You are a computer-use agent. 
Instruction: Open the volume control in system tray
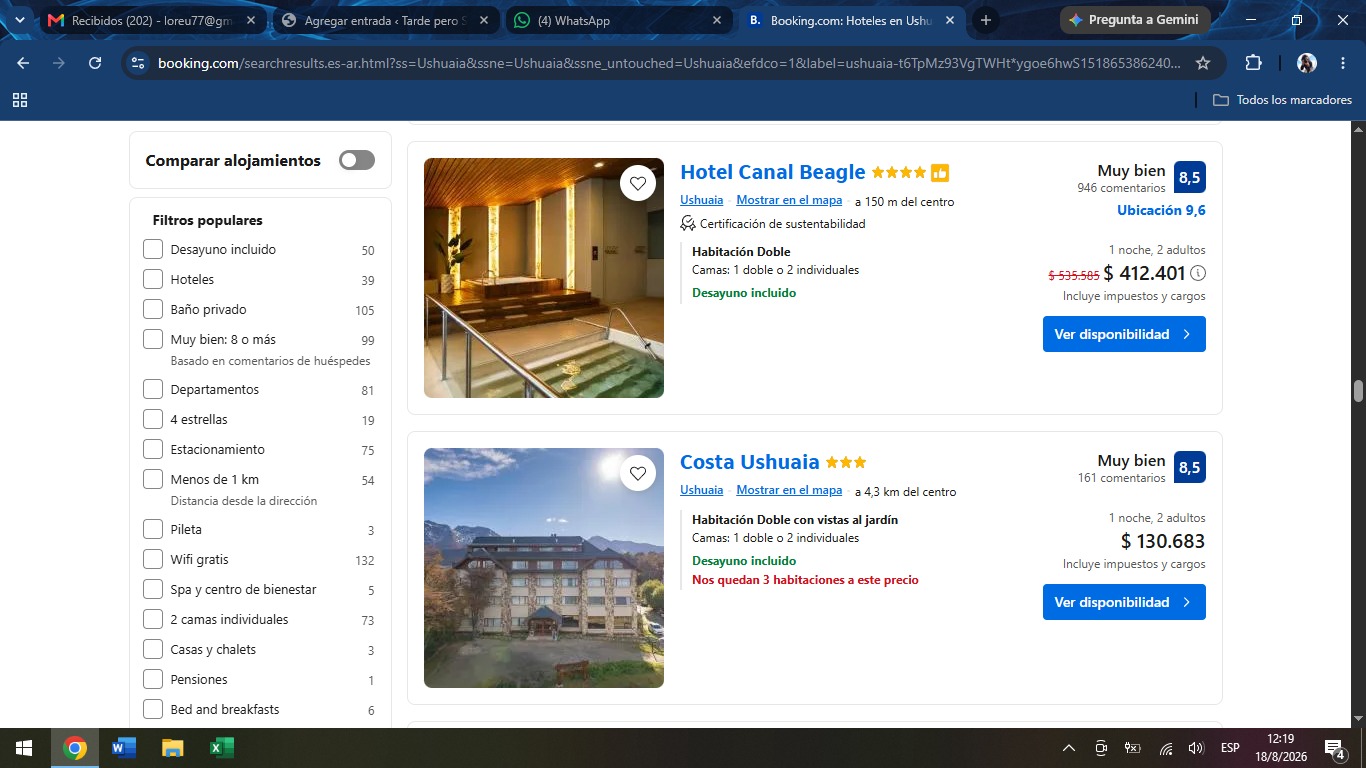(x=1195, y=748)
